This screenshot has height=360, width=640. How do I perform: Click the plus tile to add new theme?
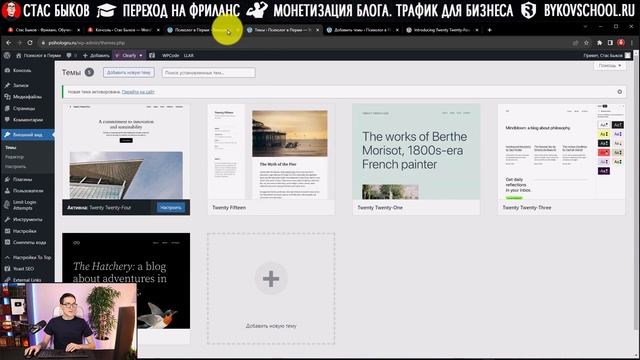pos(271,289)
